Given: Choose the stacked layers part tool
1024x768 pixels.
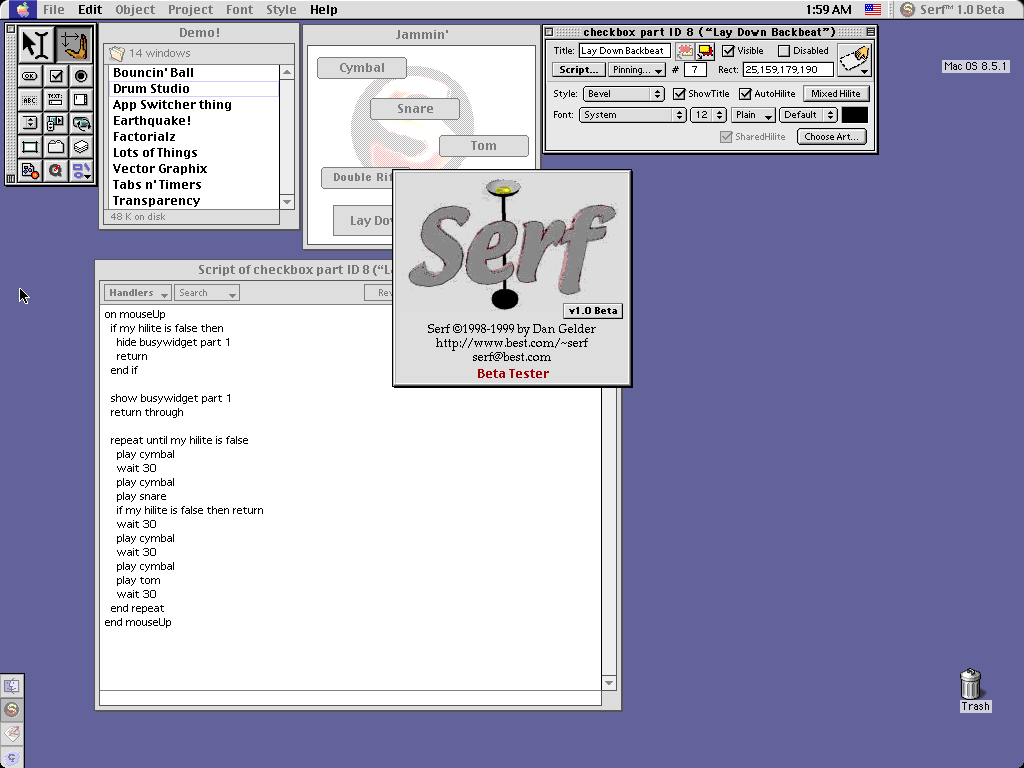Looking at the screenshot, I should [x=80, y=147].
